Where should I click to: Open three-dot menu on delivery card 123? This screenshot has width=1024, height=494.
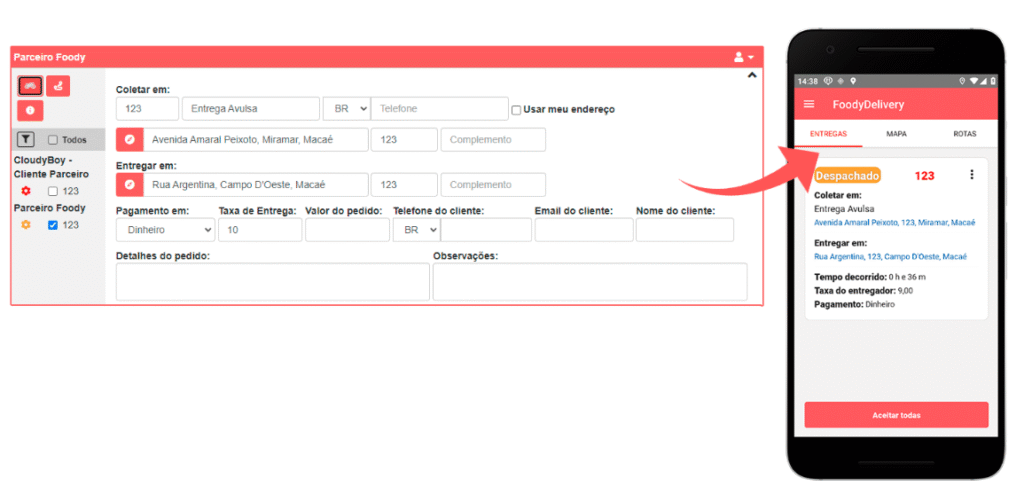[x=971, y=175]
